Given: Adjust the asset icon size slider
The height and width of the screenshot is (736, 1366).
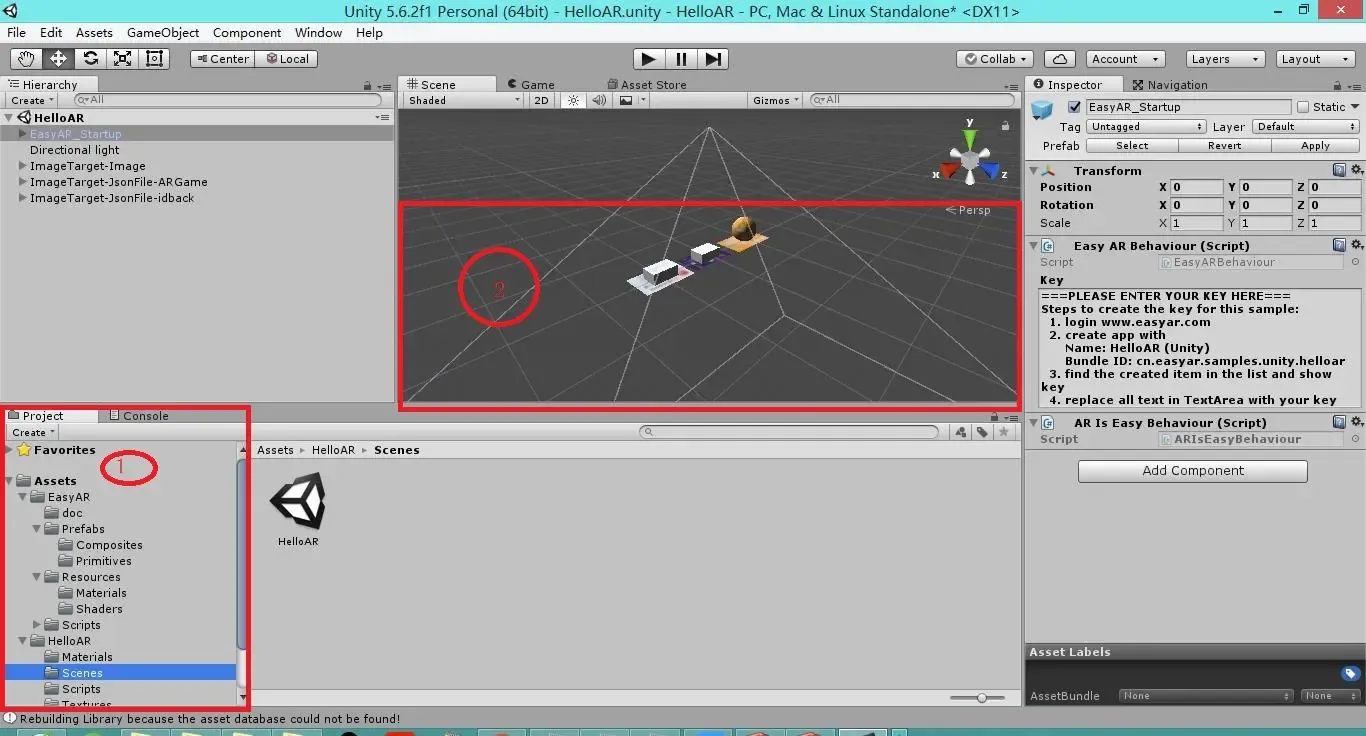Looking at the screenshot, I should pos(981,697).
